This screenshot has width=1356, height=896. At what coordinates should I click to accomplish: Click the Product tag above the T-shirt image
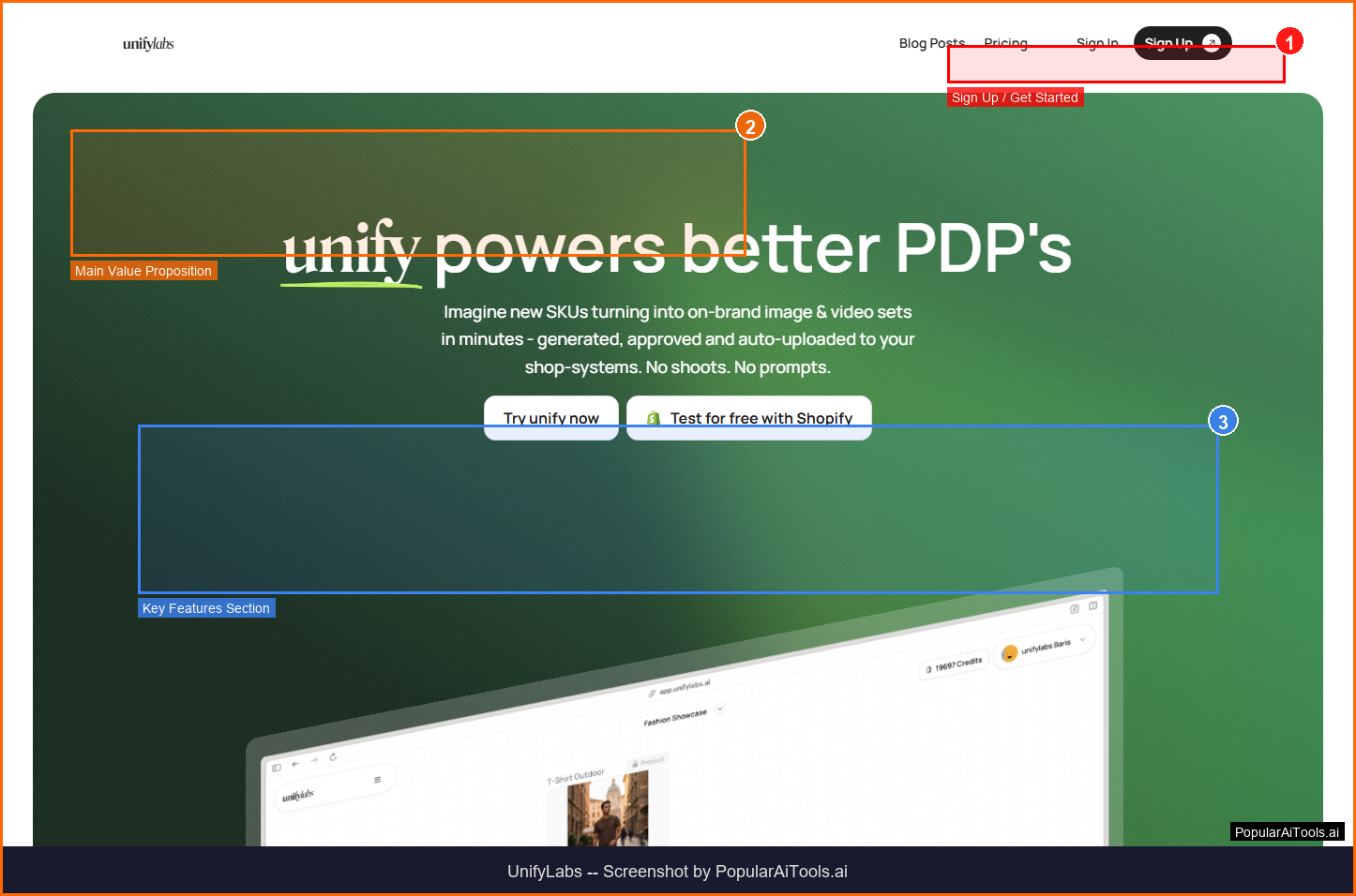coord(648,762)
